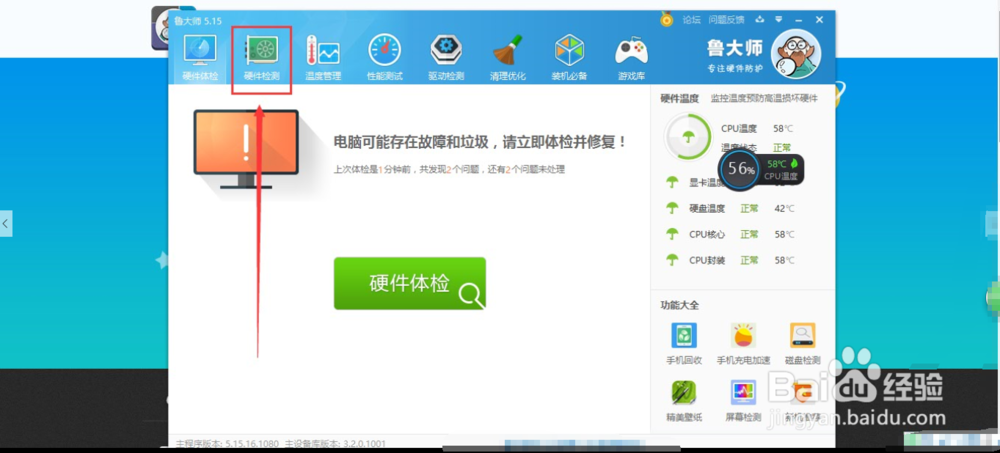Screen dimensions: 1000x453
Task: Click the previous-image arrow at left page edge
Action: pyautogui.click(x=6, y=224)
